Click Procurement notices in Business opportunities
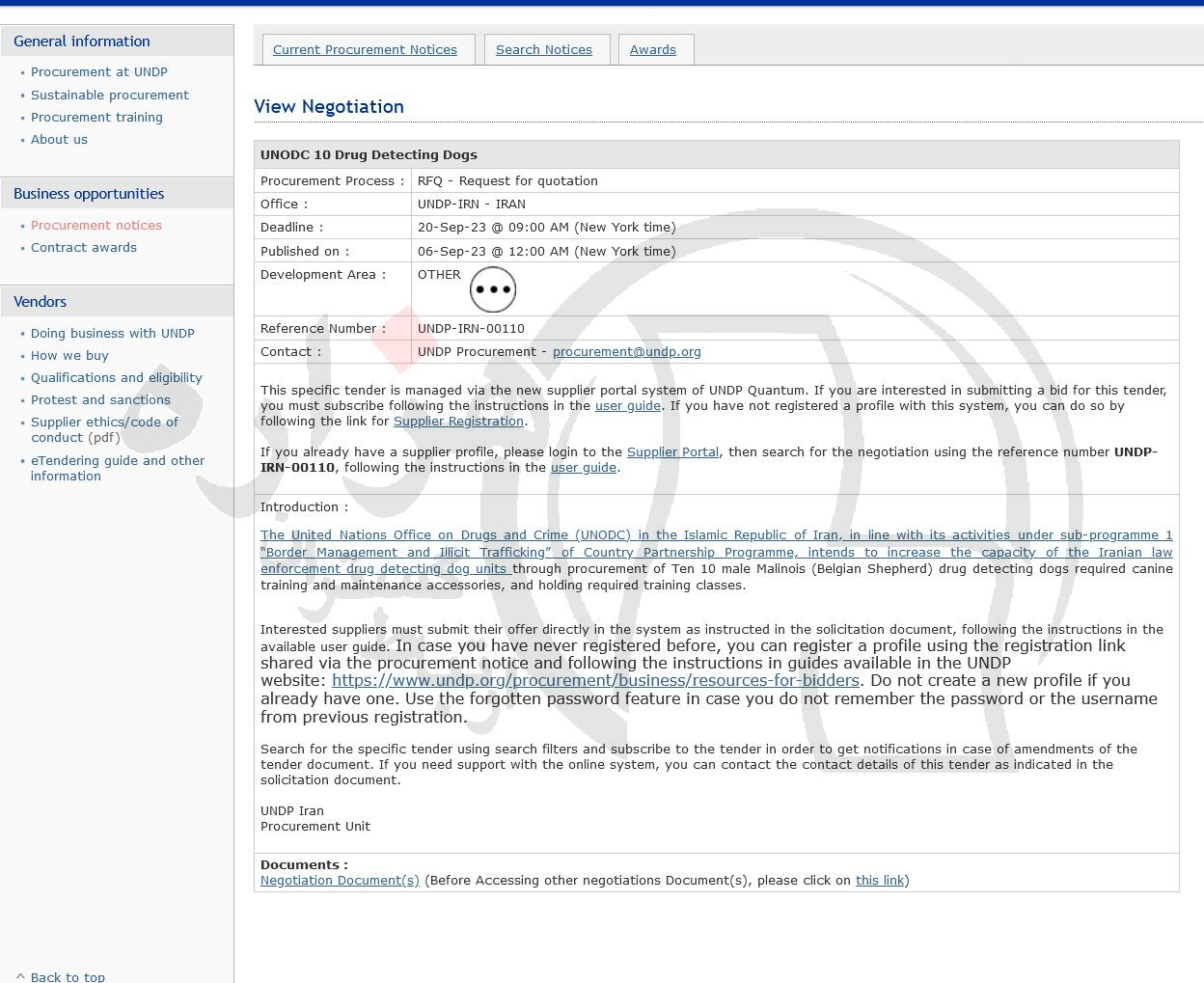 pyautogui.click(x=96, y=226)
